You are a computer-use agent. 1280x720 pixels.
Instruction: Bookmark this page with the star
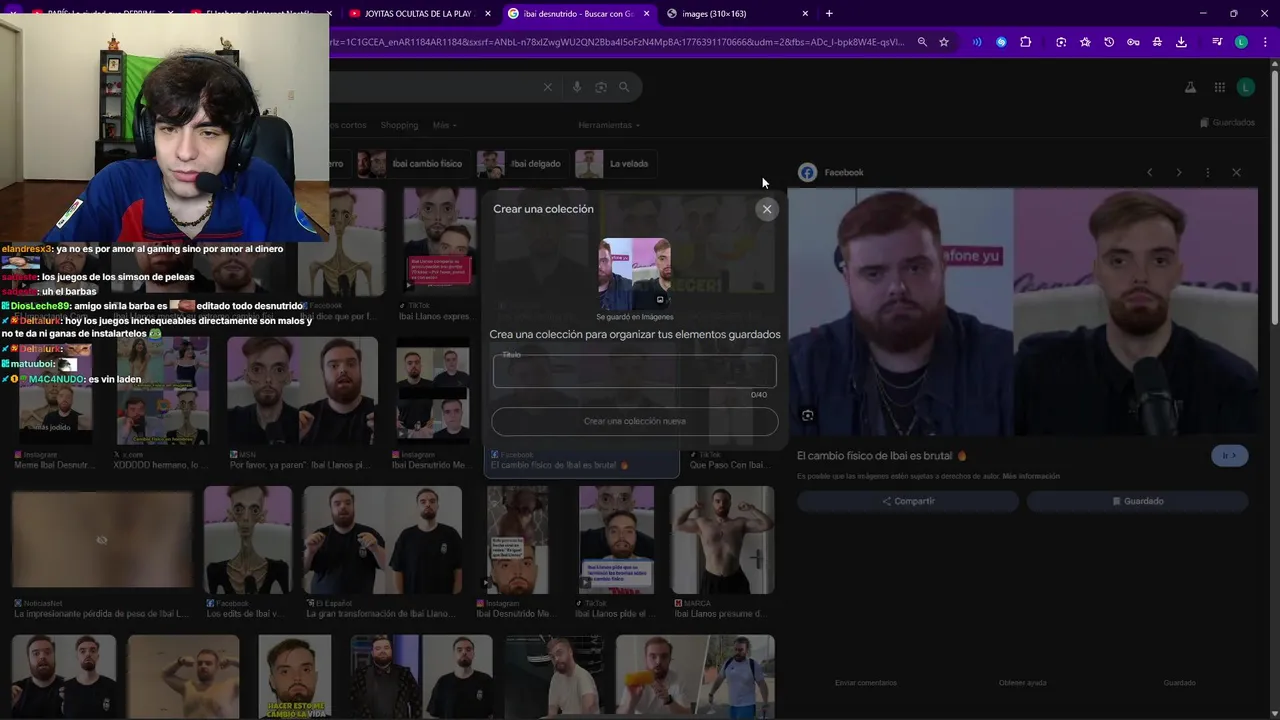(x=944, y=42)
